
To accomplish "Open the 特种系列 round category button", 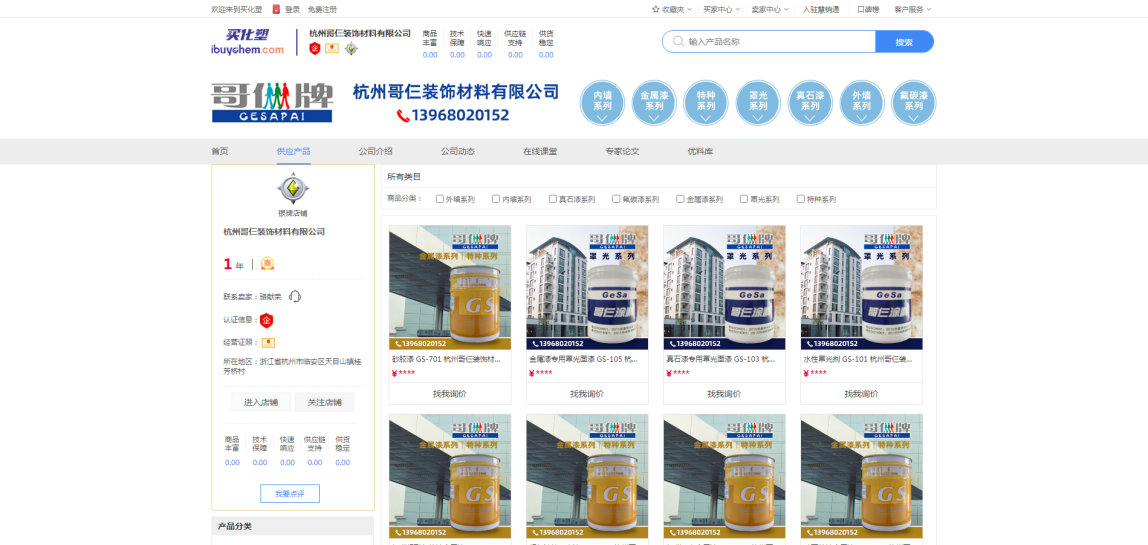I will (706, 103).
